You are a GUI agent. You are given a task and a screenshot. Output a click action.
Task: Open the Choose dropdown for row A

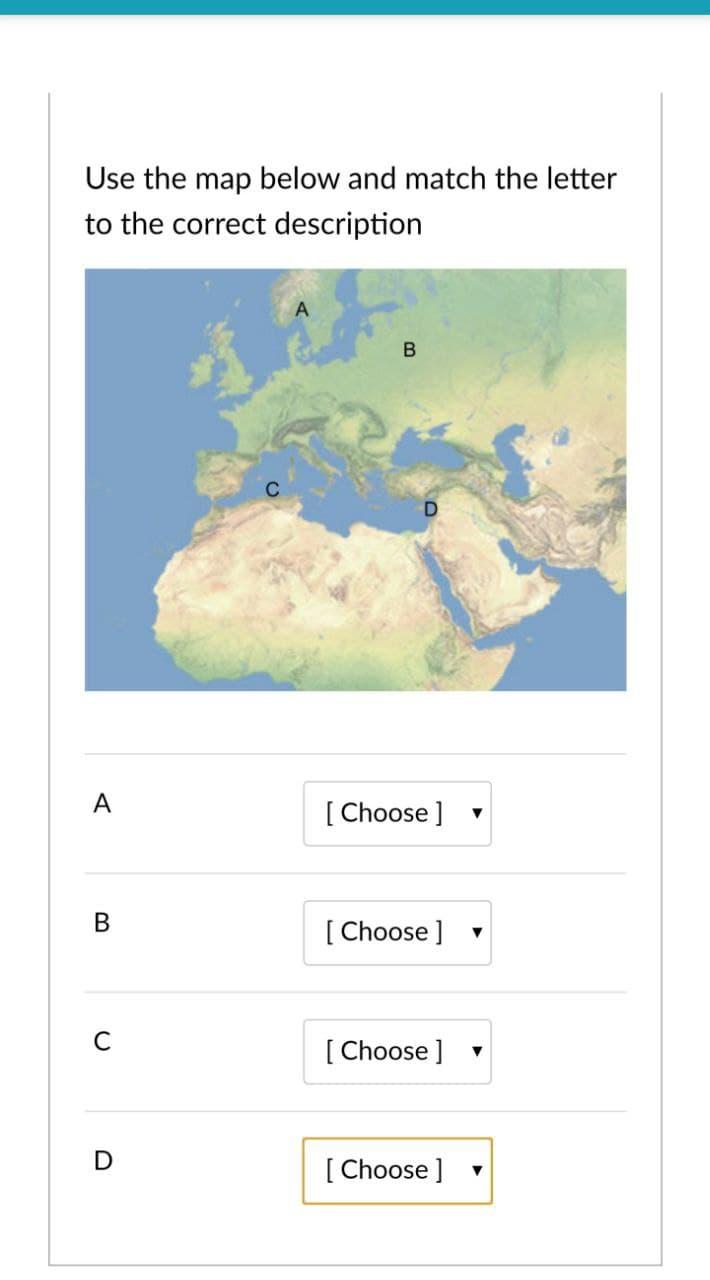coord(397,813)
